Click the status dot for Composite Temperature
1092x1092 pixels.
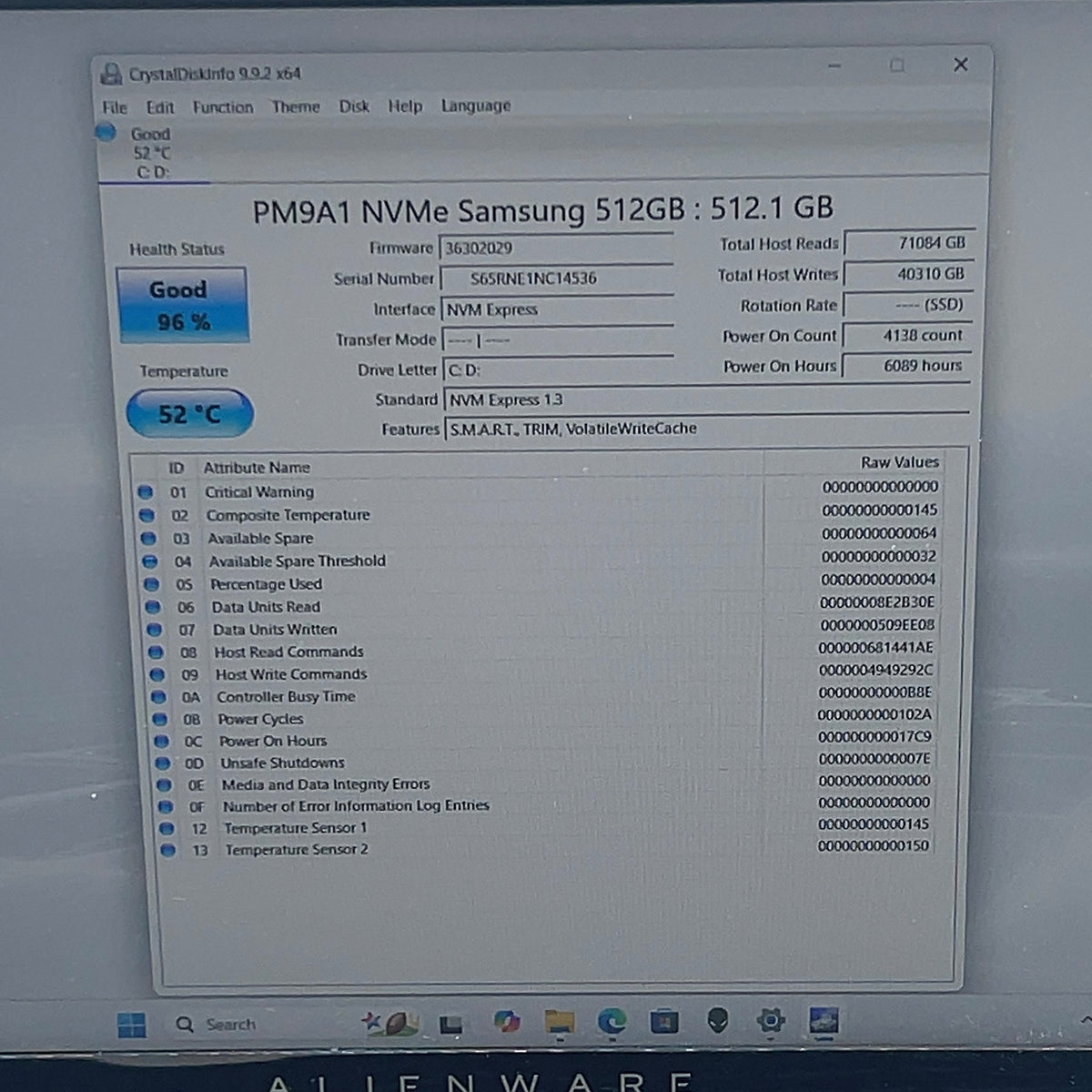coord(147,515)
